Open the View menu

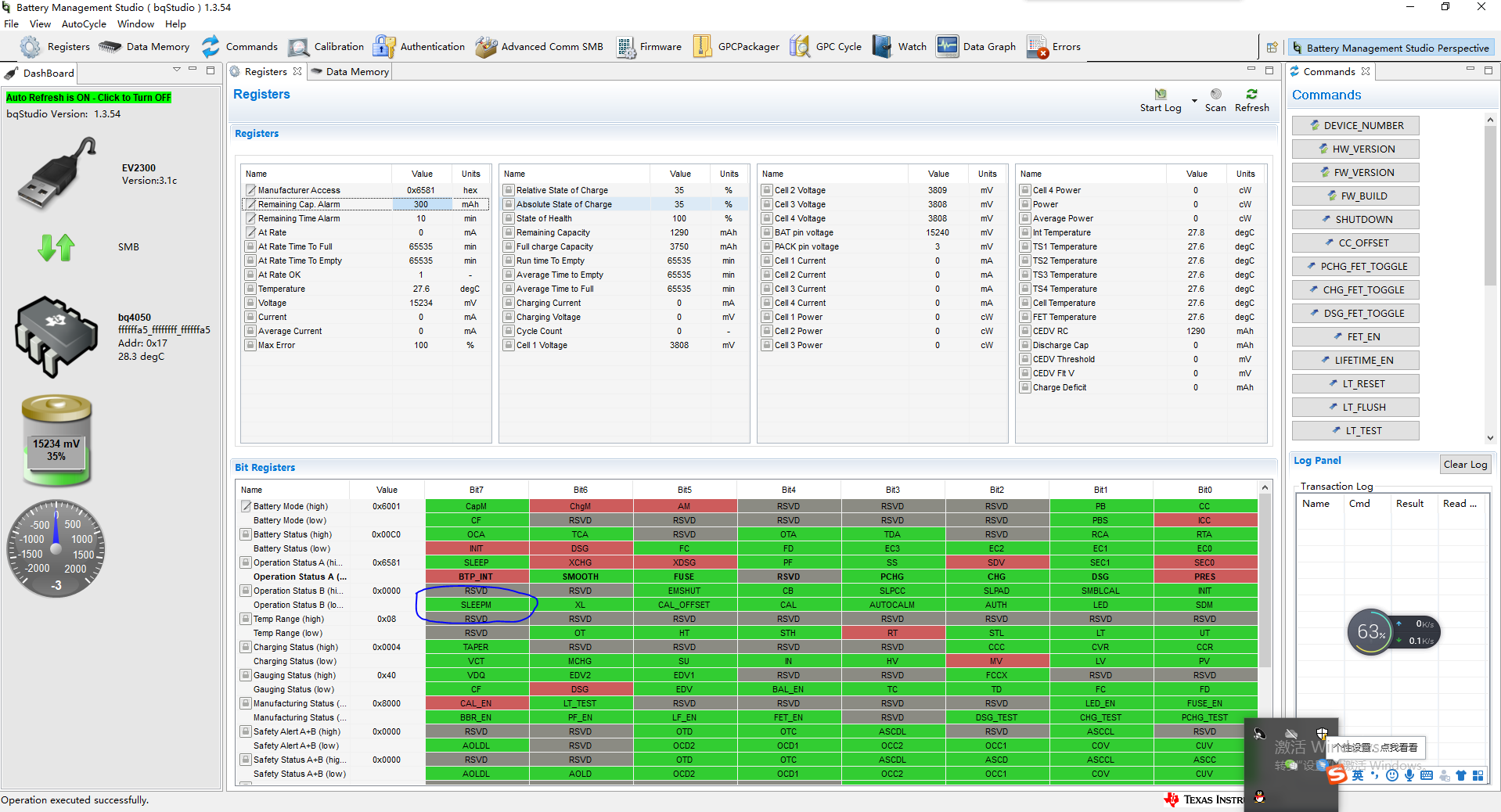[x=40, y=24]
